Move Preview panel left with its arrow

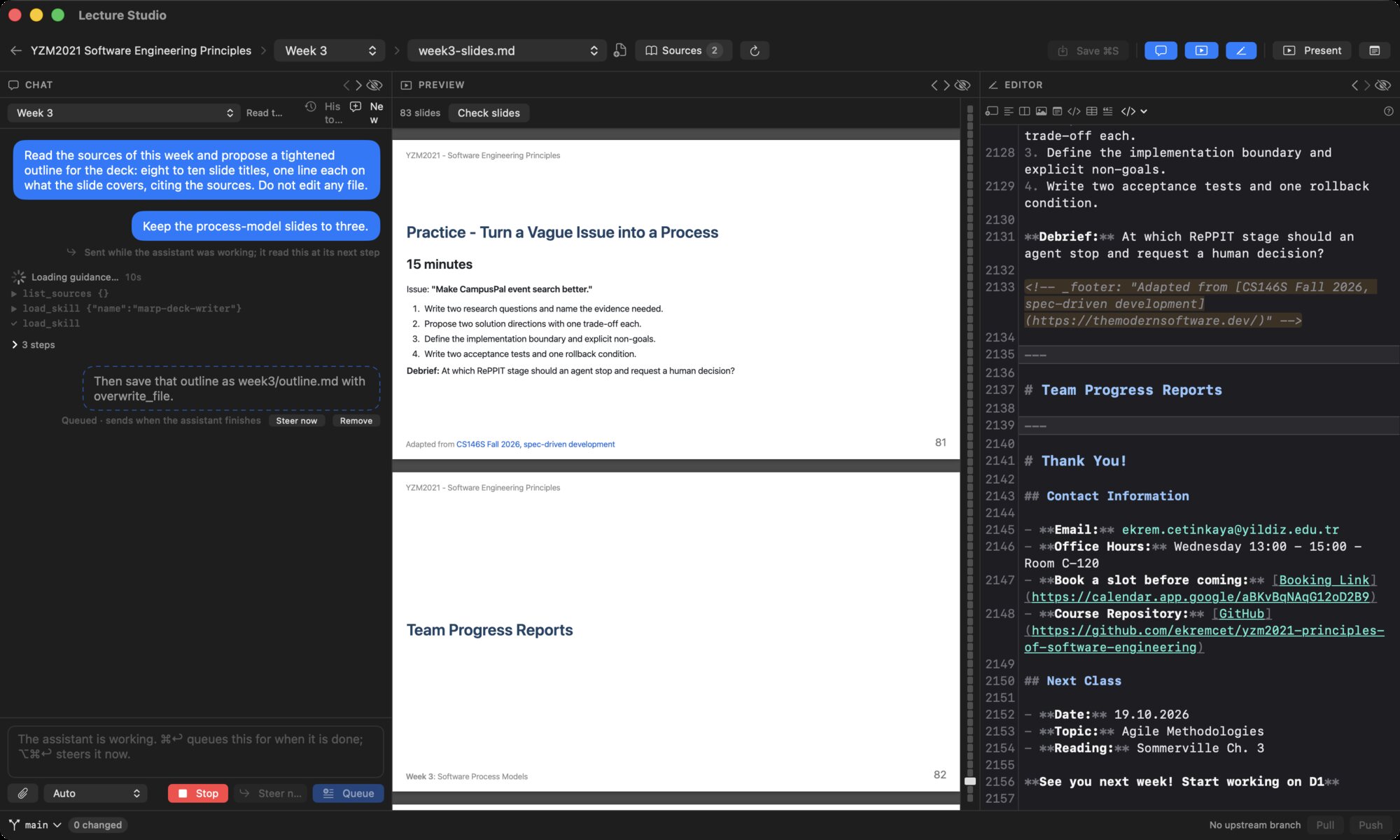pos(934,85)
